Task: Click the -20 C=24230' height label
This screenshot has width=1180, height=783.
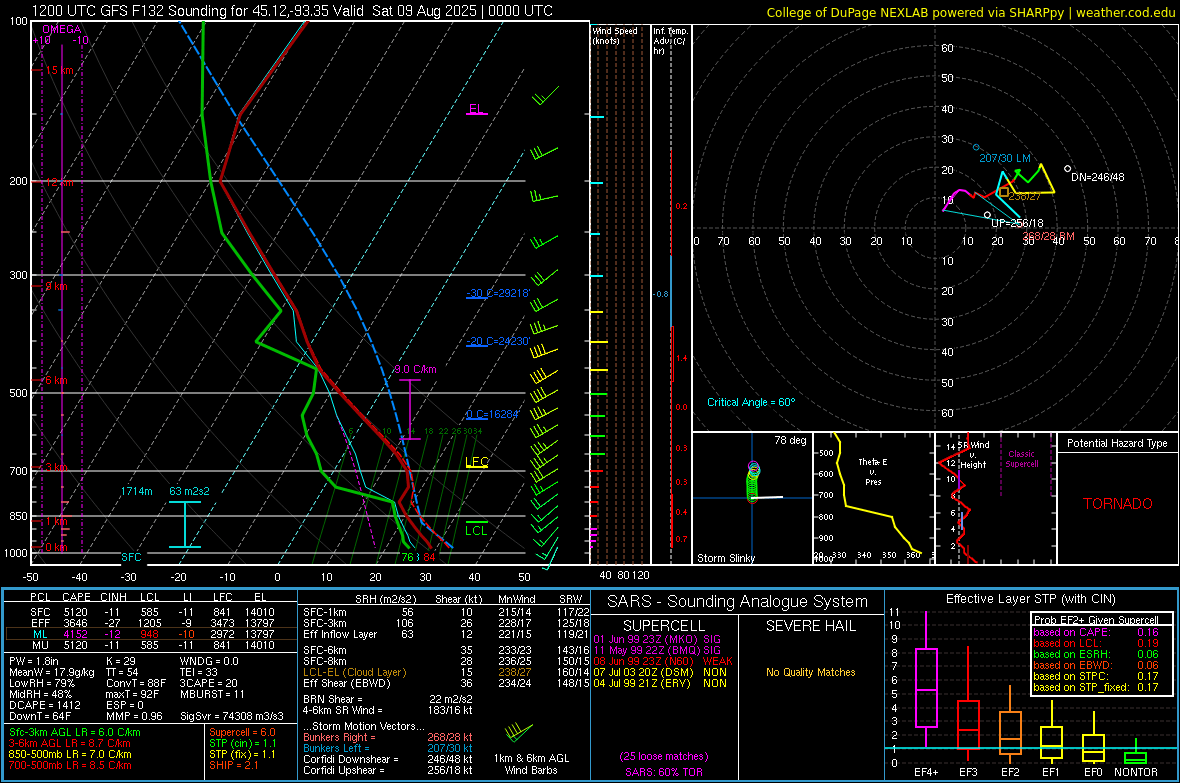Action: pos(498,341)
